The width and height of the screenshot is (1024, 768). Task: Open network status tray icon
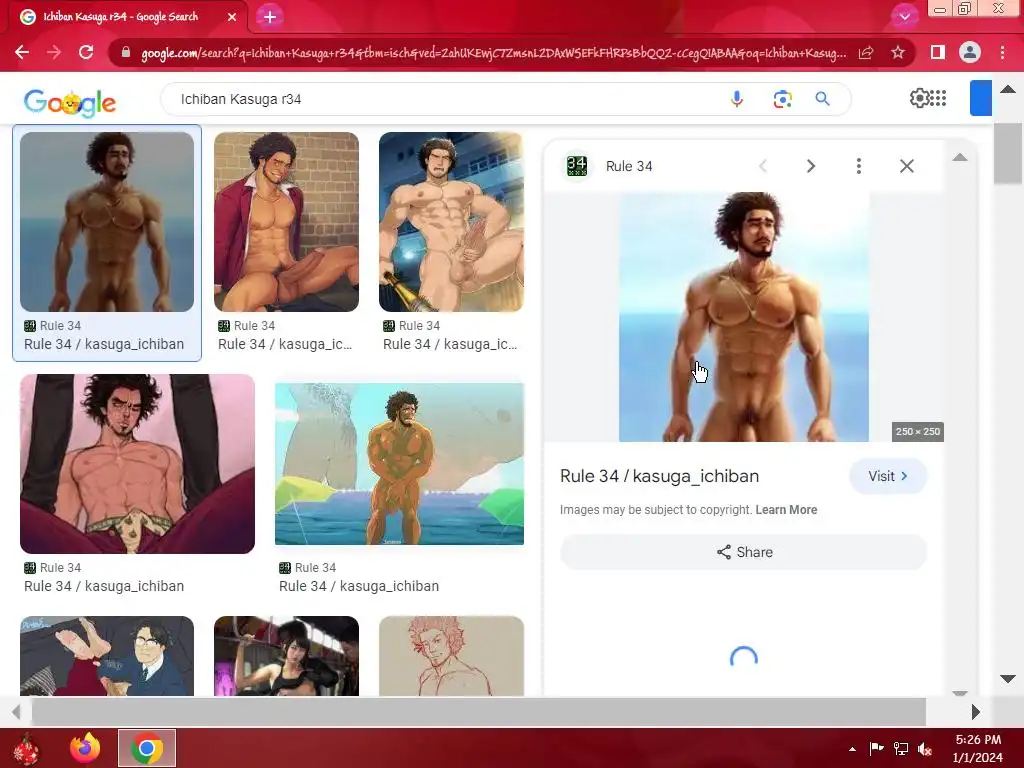click(x=901, y=748)
